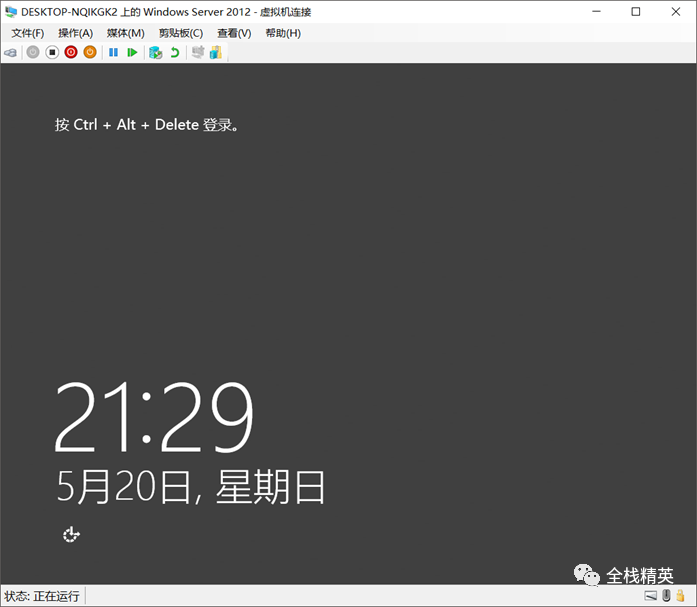Open the 媒体(M) menu

(x=126, y=33)
